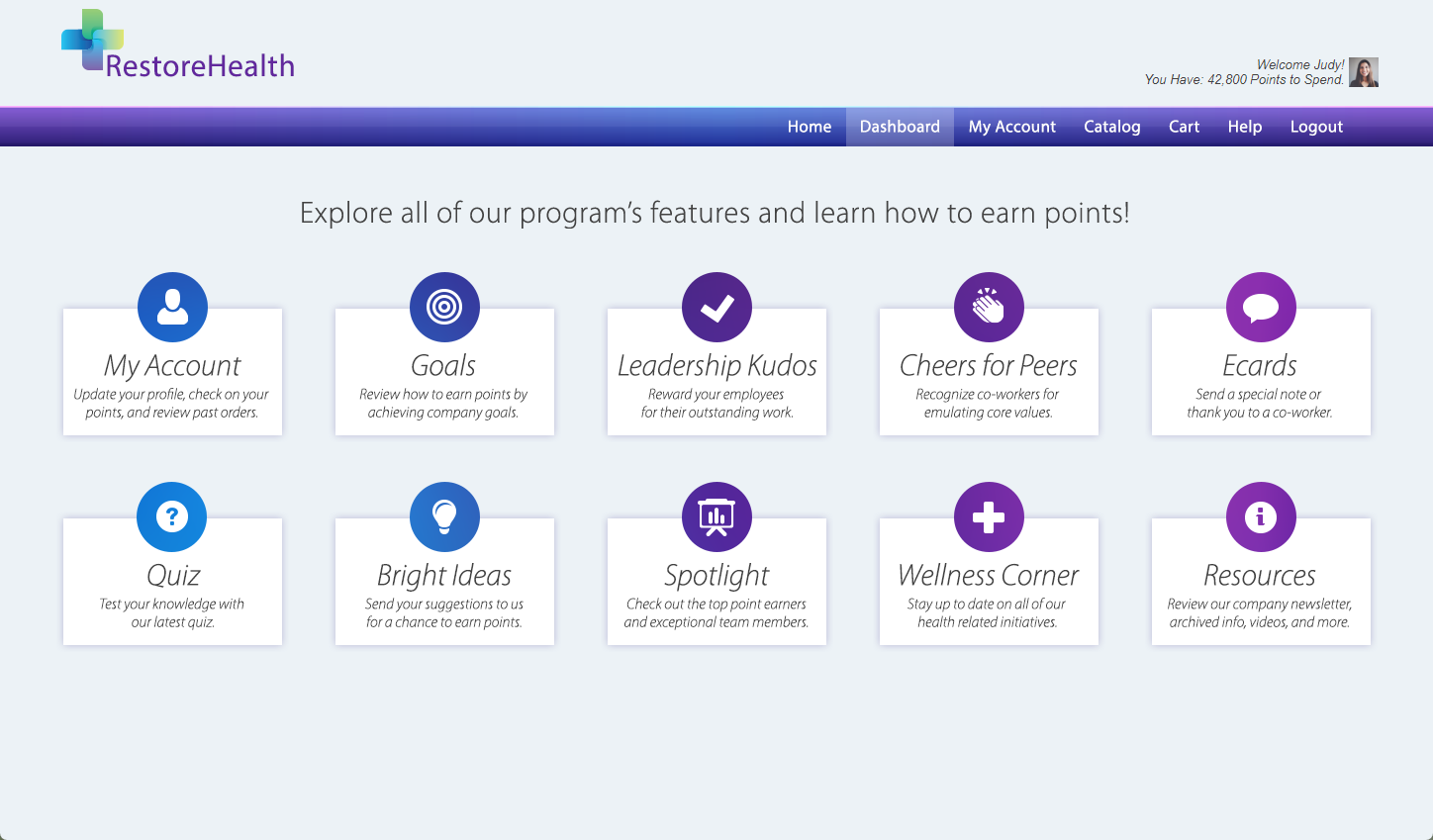Click the Wellness Corner plus icon
The image size is (1433, 840).
(989, 515)
